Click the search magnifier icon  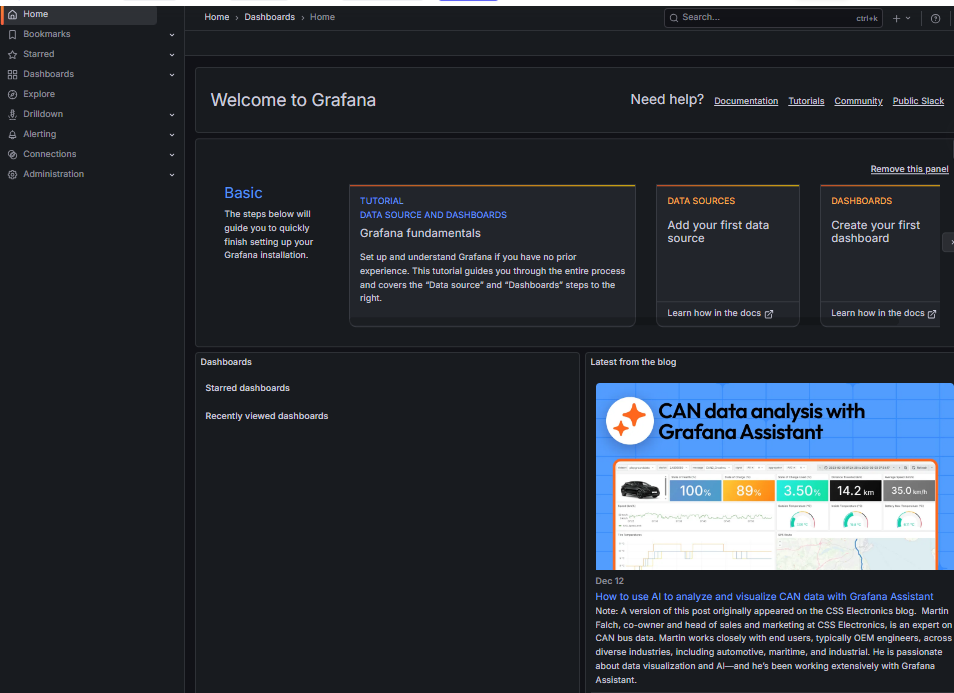coord(674,18)
